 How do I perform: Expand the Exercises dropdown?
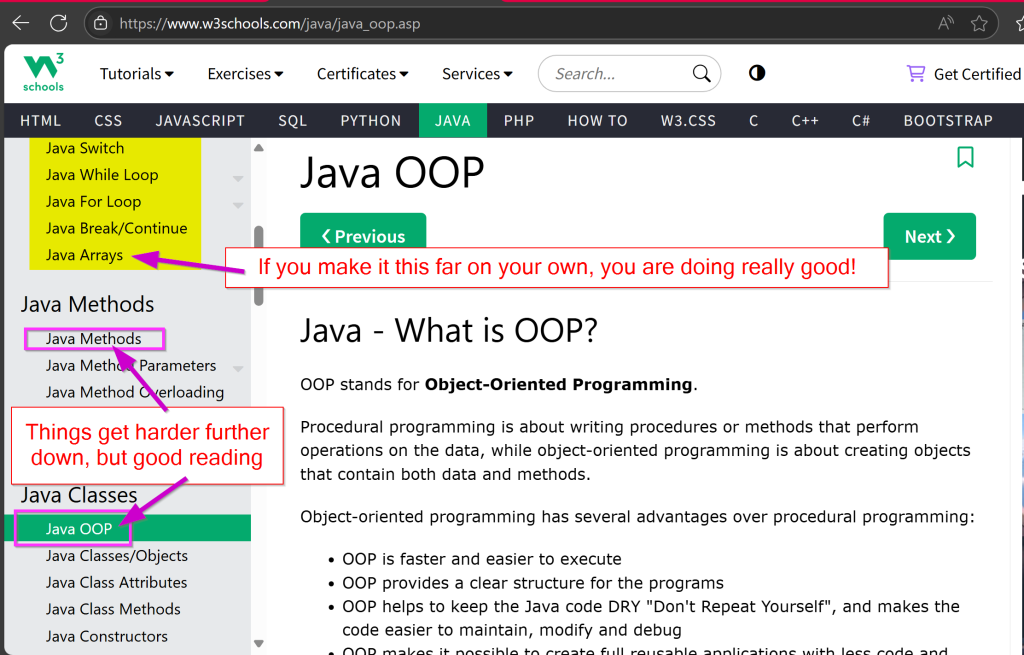(x=245, y=74)
